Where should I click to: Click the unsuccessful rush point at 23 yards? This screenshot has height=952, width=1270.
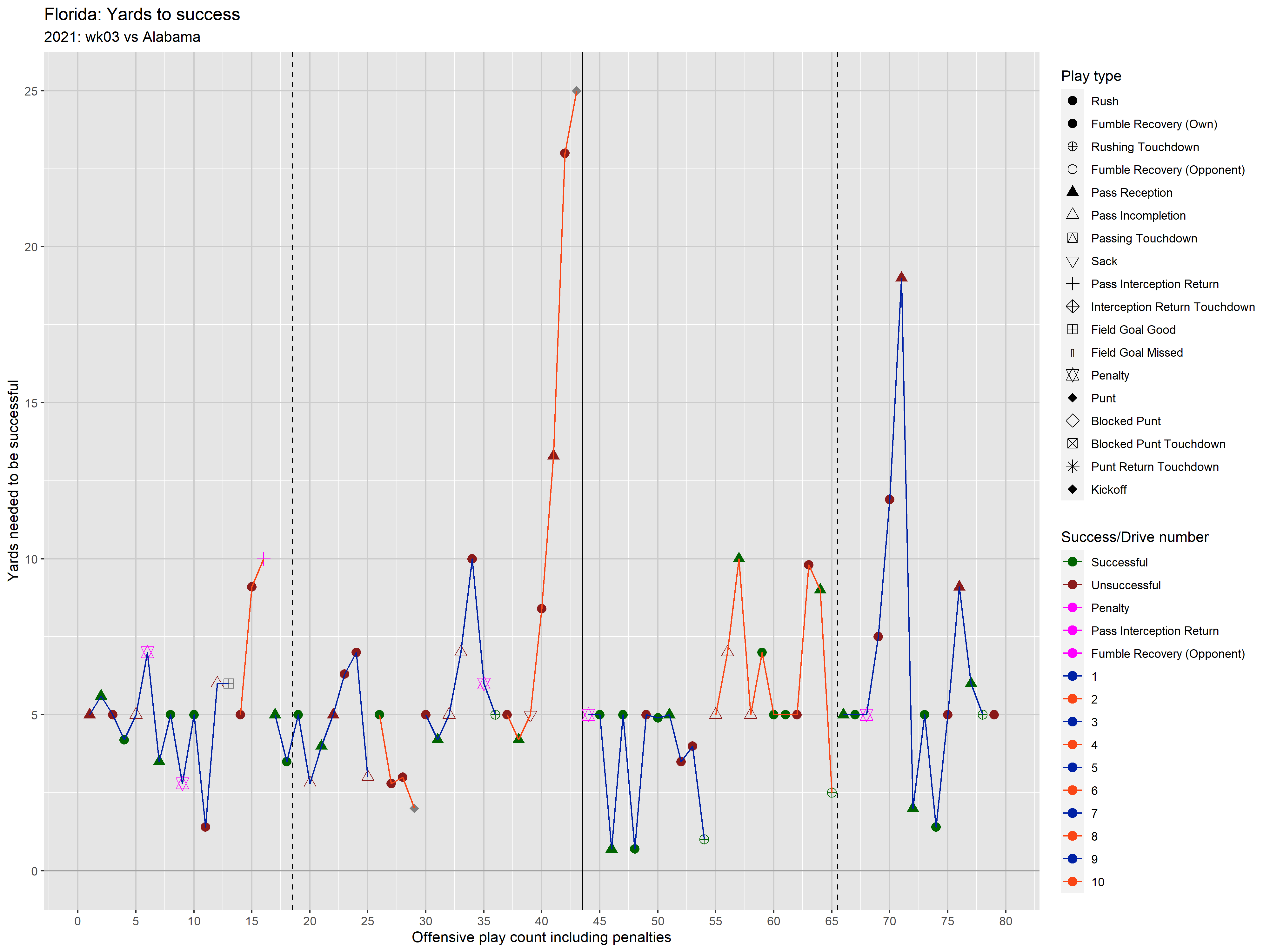point(565,153)
